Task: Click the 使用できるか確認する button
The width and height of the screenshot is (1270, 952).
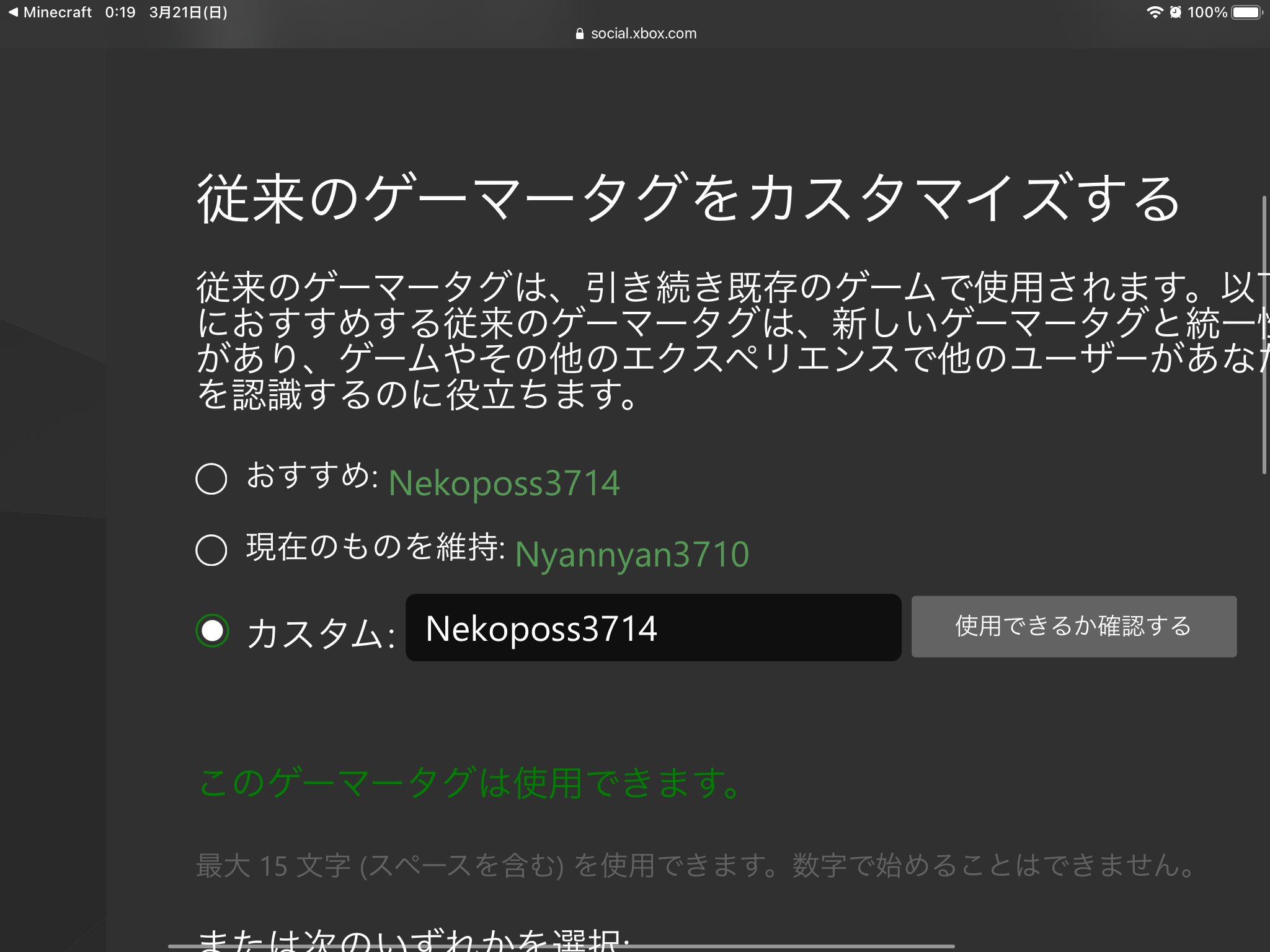Action: click(x=1074, y=627)
